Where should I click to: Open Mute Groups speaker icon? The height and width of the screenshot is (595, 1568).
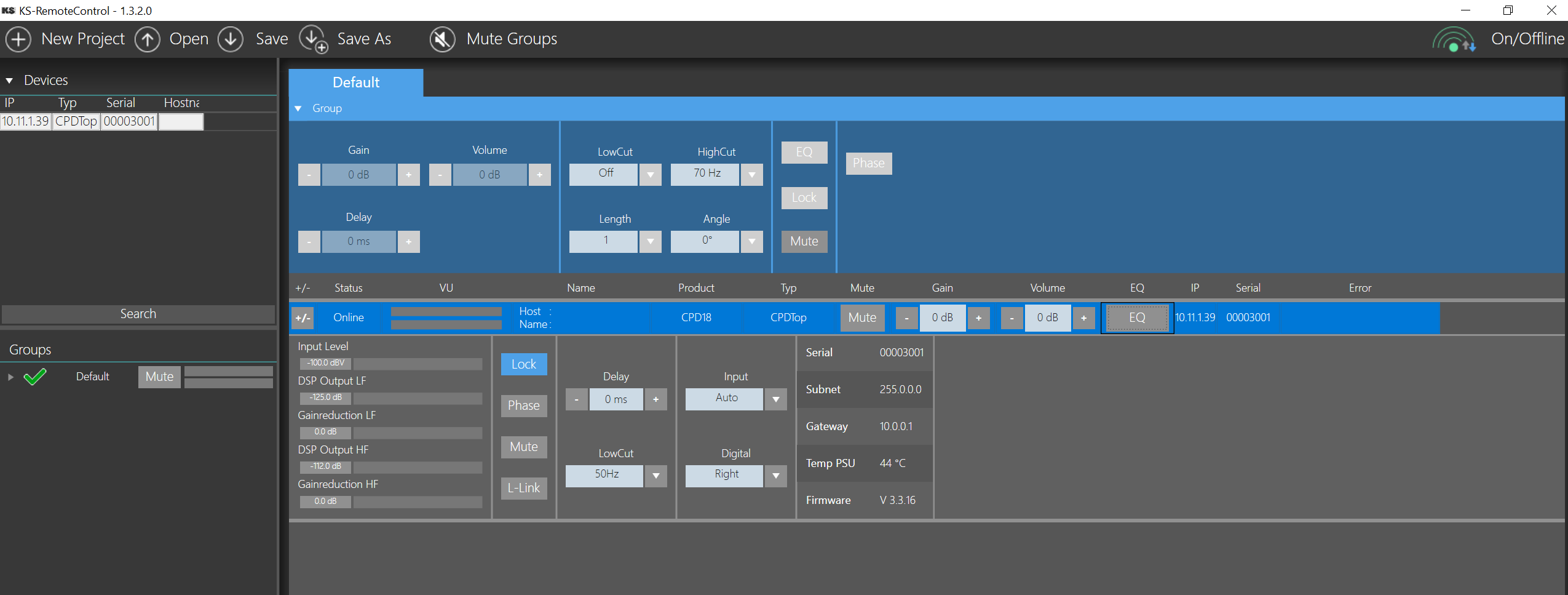pos(442,39)
